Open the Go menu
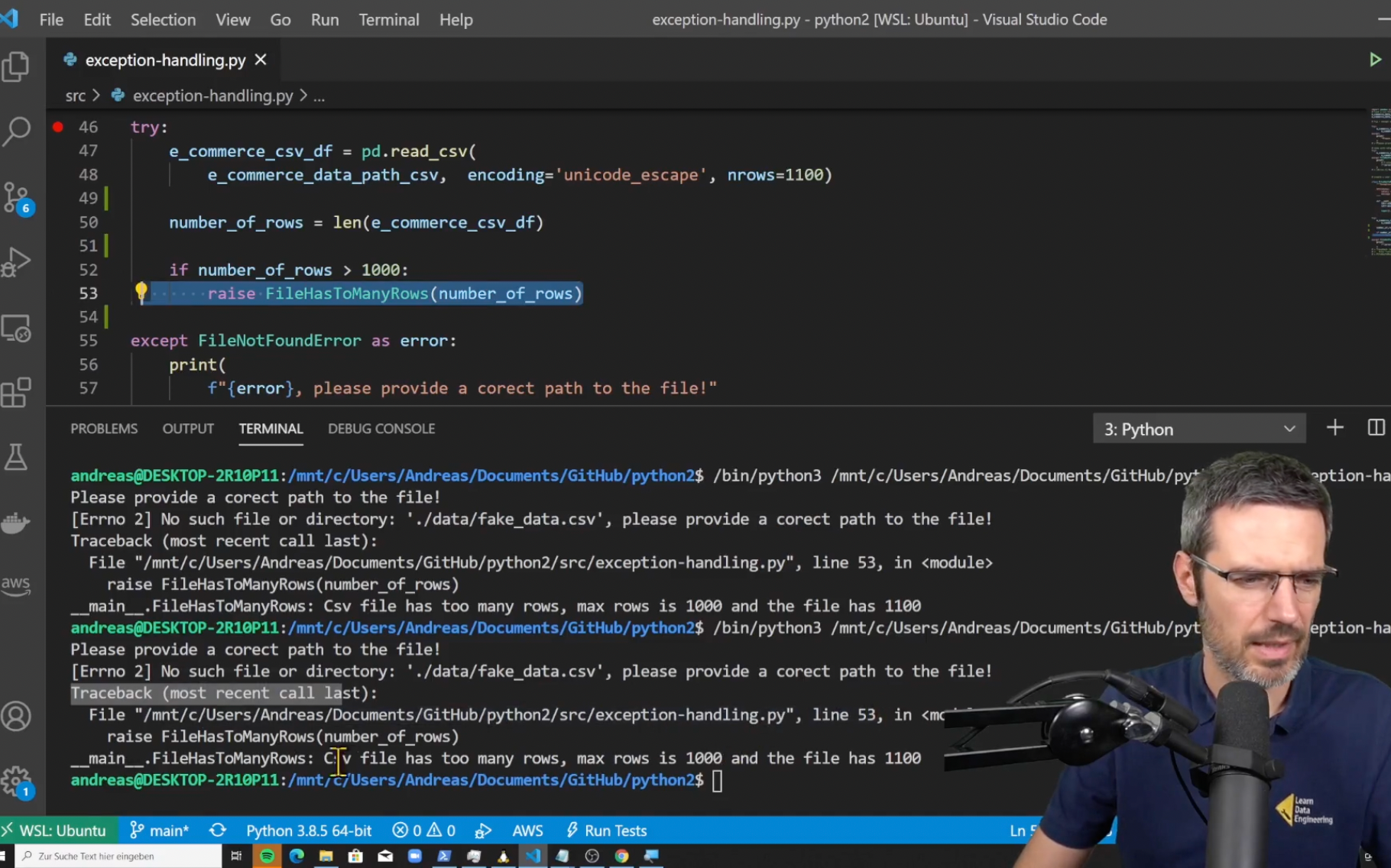1391x868 pixels. point(280,20)
